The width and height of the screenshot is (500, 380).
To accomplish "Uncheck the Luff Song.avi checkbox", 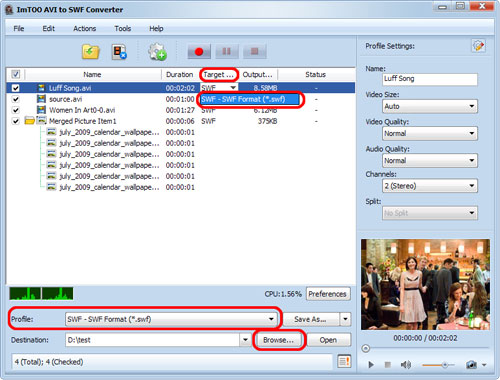I will (x=16, y=88).
